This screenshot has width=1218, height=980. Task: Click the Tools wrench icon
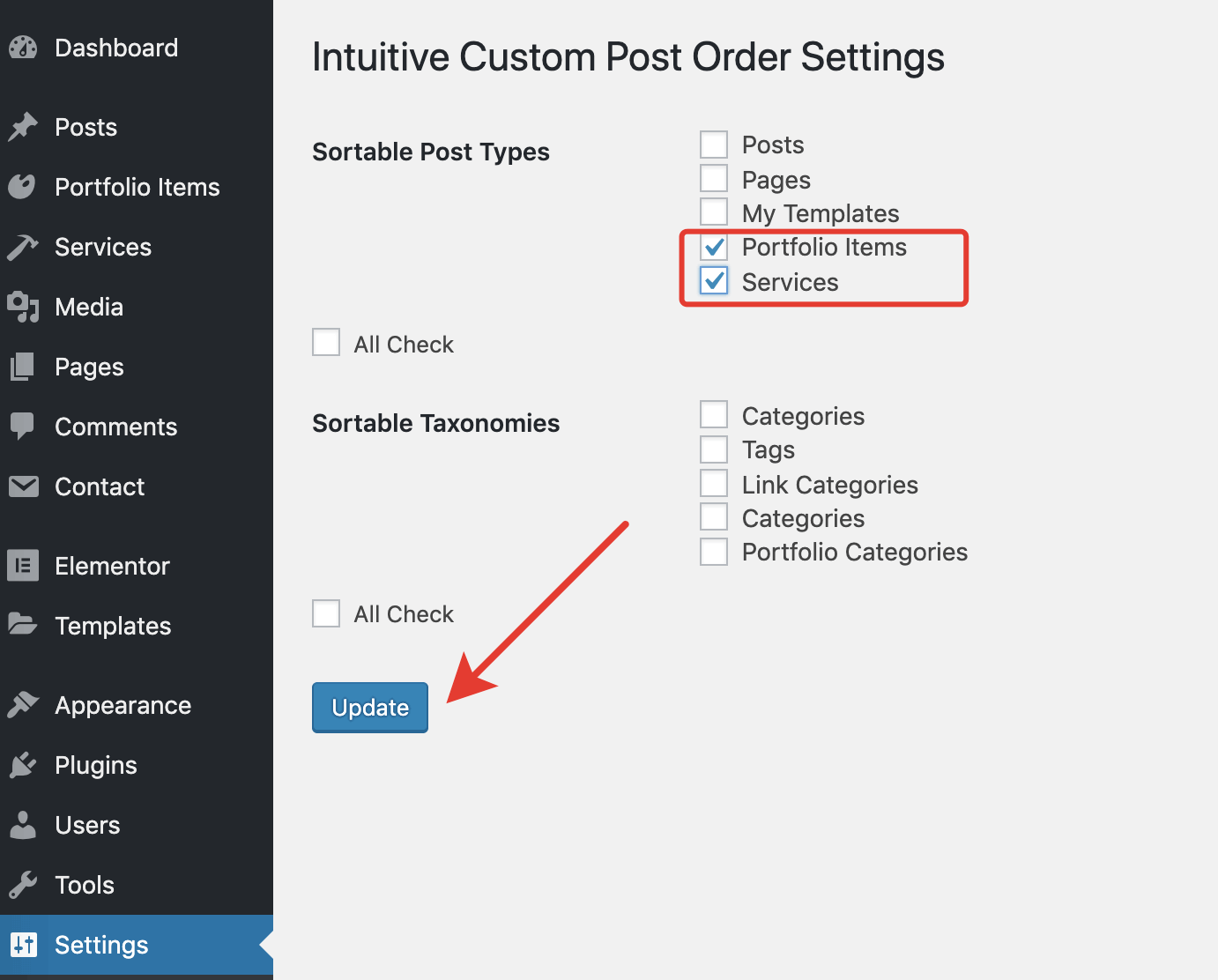pyautogui.click(x=23, y=885)
